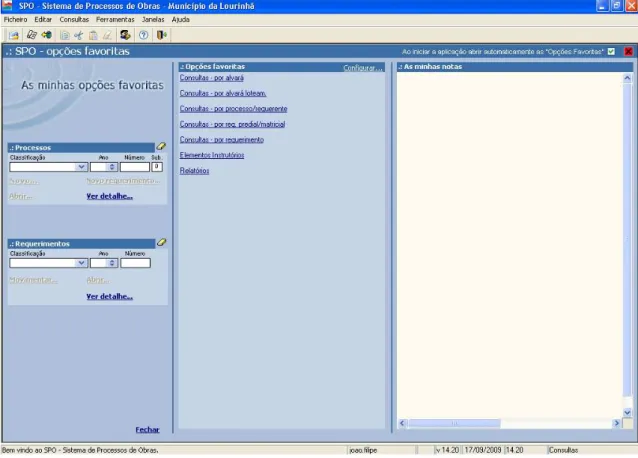The width and height of the screenshot is (638, 458).
Task: Click the Requerimentos Ano spinner arrows
Action: coord(112,263)
